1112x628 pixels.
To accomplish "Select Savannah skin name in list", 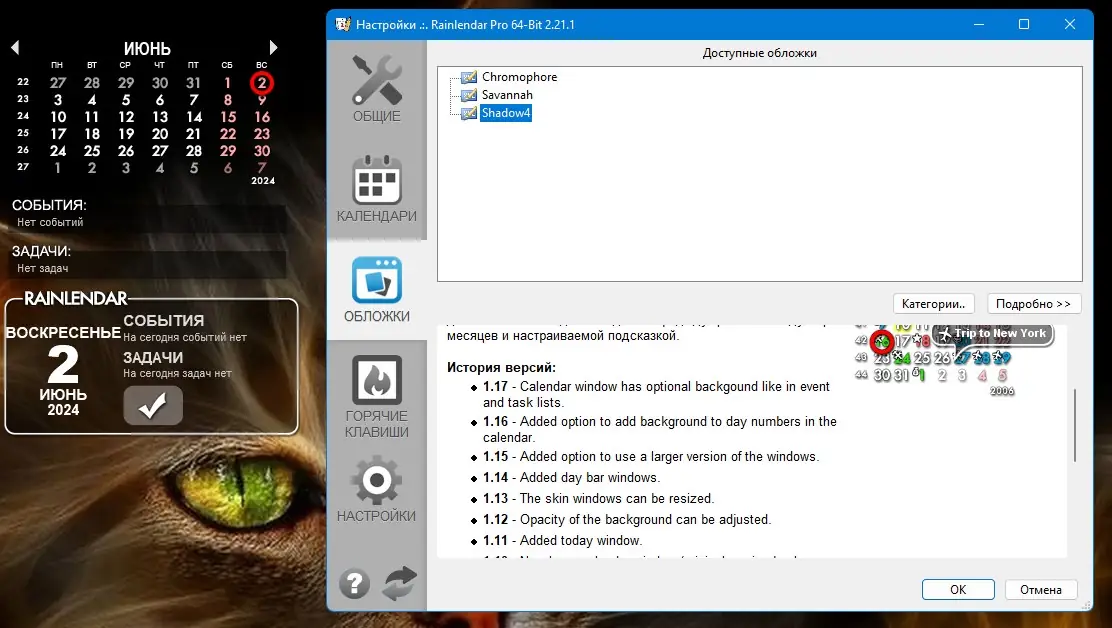I will (x=507, y=95).
